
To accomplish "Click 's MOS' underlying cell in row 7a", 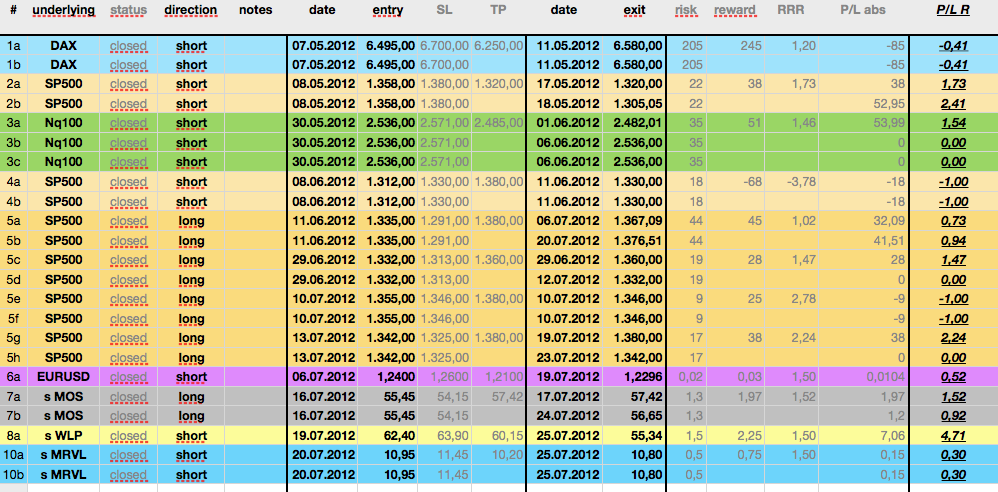I will [64, 397].
